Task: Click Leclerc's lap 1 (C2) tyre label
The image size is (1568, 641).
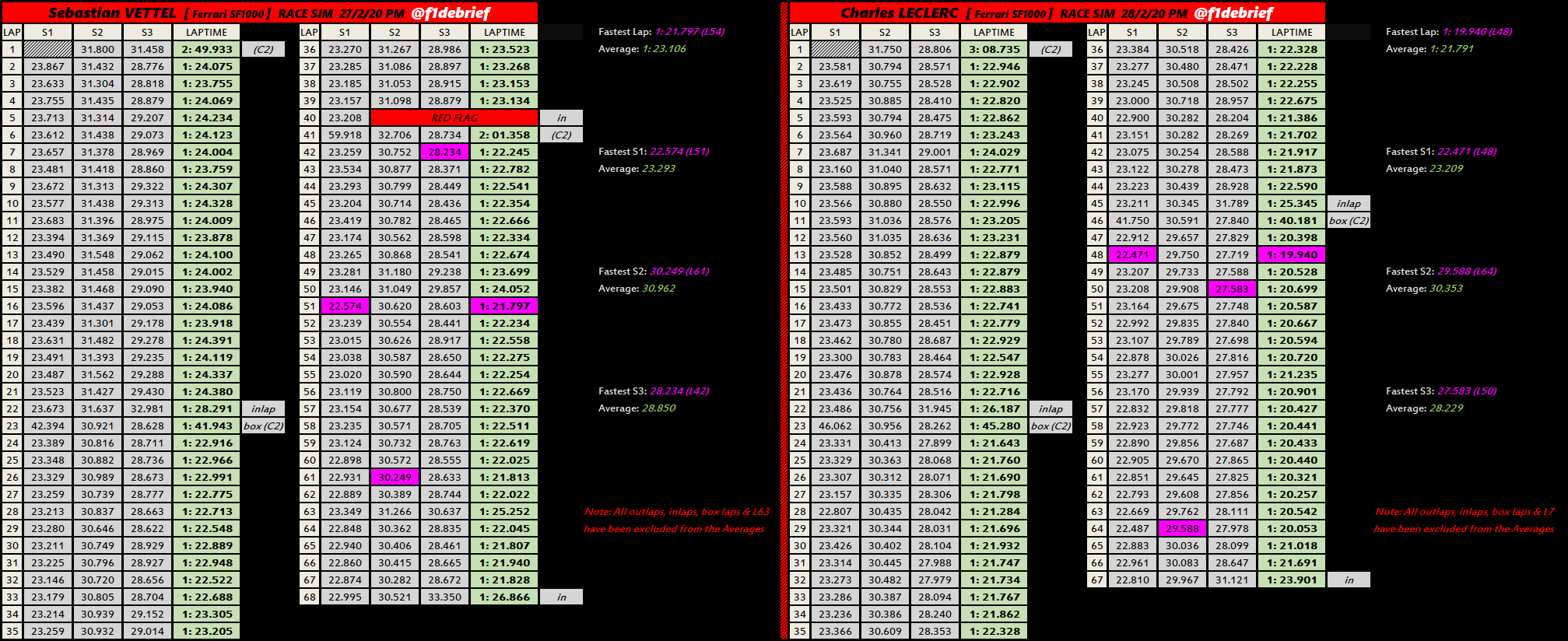Action: tap(1051, 49)
